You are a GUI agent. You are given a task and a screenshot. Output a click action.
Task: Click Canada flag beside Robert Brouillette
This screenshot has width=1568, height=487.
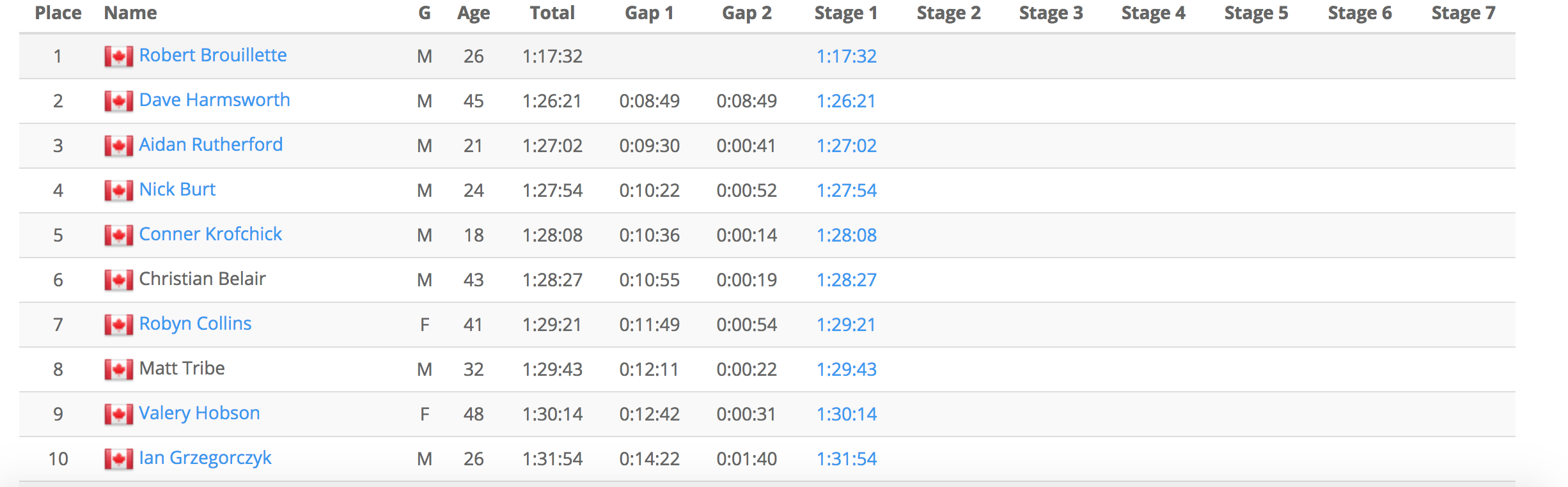click(119, 57)
